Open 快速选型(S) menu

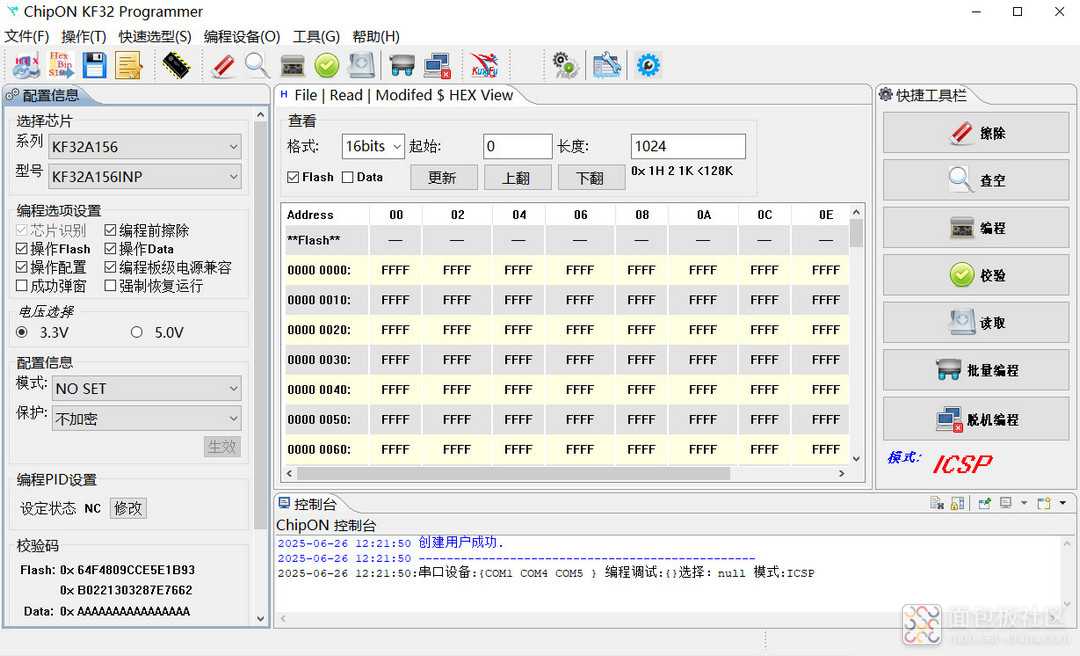point(155,37)
